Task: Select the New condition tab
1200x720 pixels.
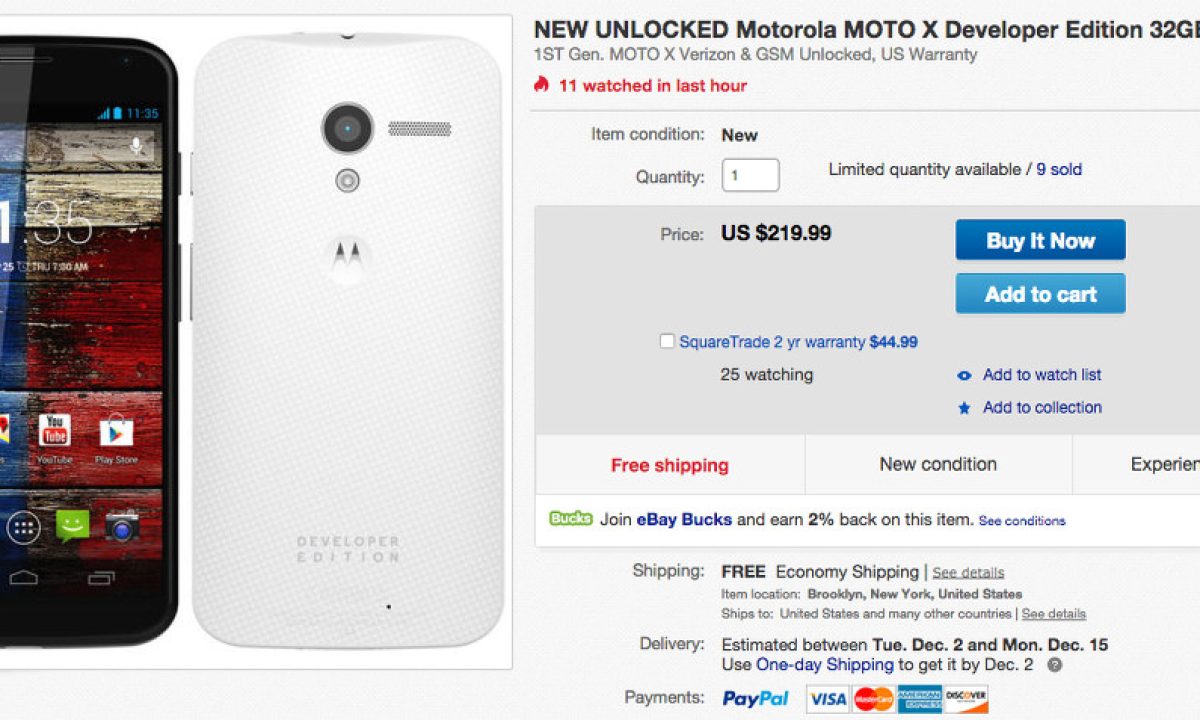Action: click(938, 464)
